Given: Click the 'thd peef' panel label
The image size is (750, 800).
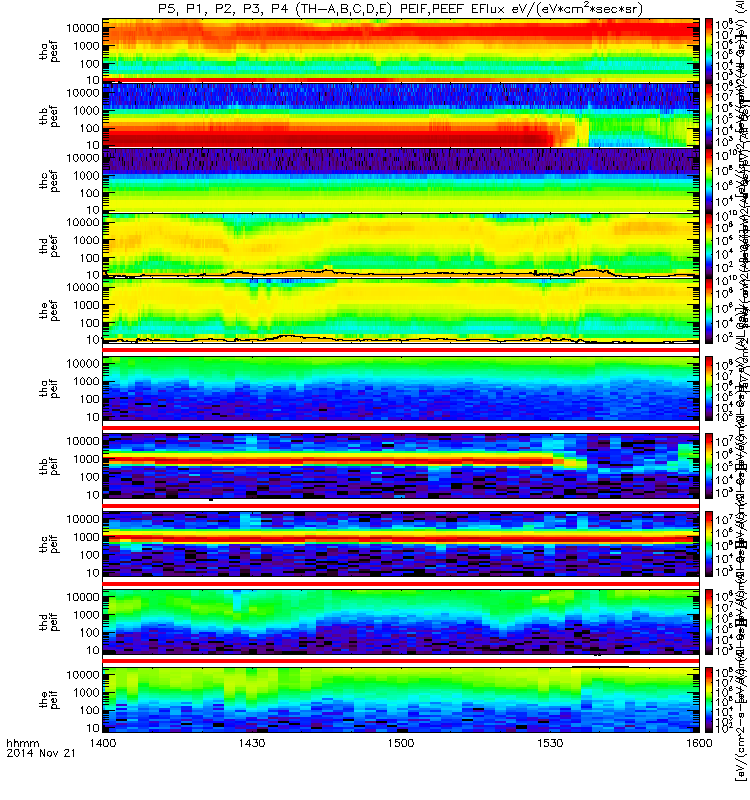Looking at the screenshot, I should pyautogui.click(x=49, y=246).
